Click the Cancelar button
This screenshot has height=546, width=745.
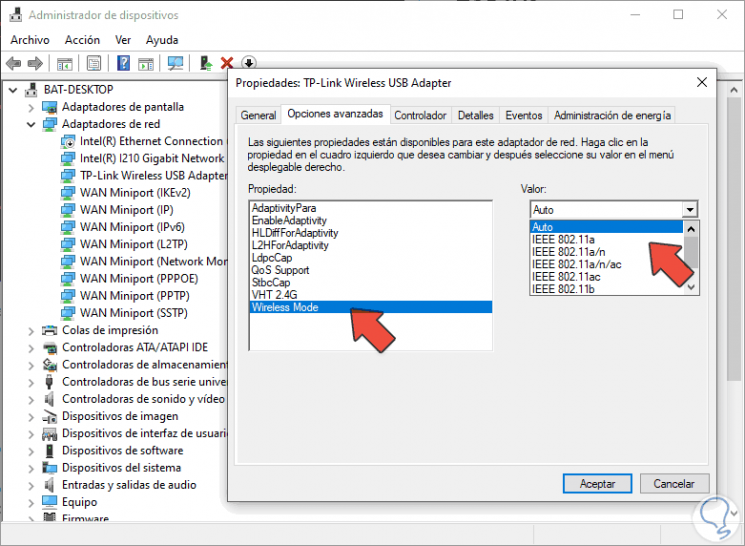(x=674, y=484)
